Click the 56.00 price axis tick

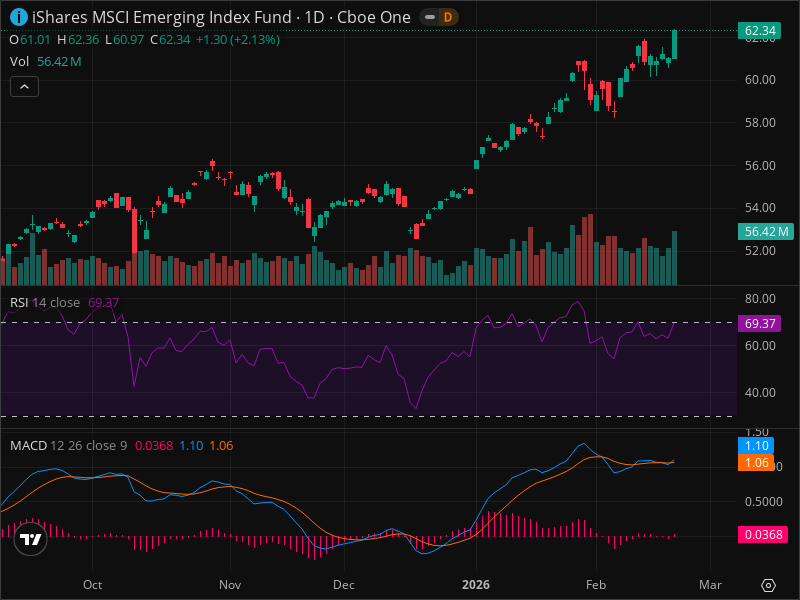coord(760,165)
